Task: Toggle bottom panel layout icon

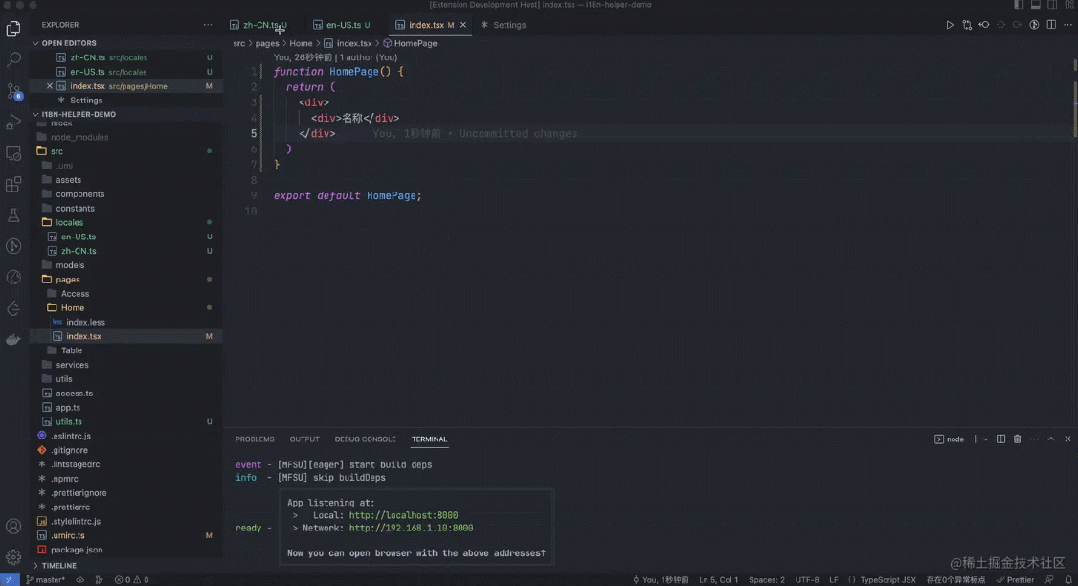Action: tap(1035, 5)
